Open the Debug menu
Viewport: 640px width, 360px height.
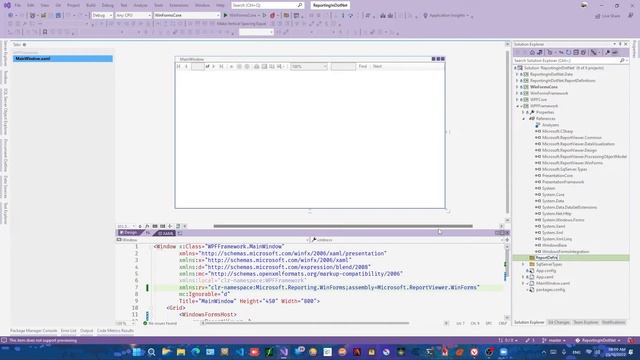[108, 5]
